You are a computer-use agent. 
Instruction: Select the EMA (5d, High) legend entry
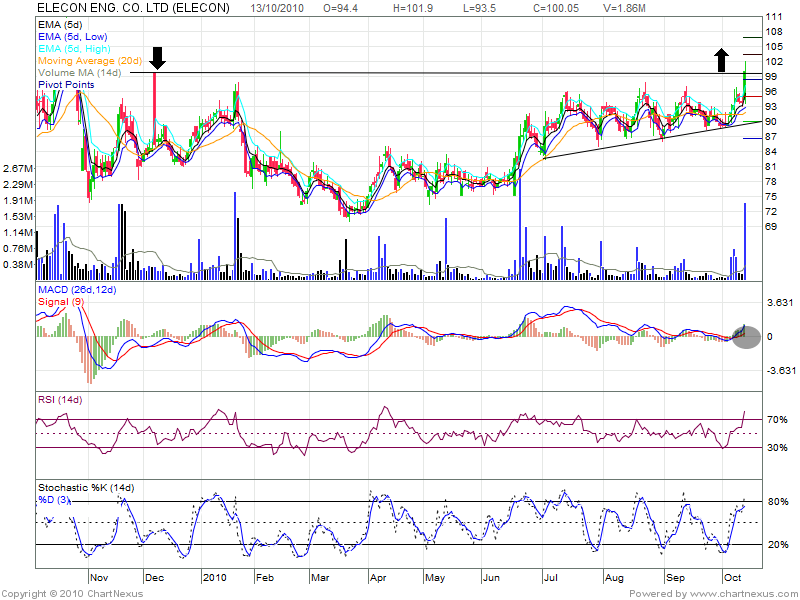click(76, 48)
